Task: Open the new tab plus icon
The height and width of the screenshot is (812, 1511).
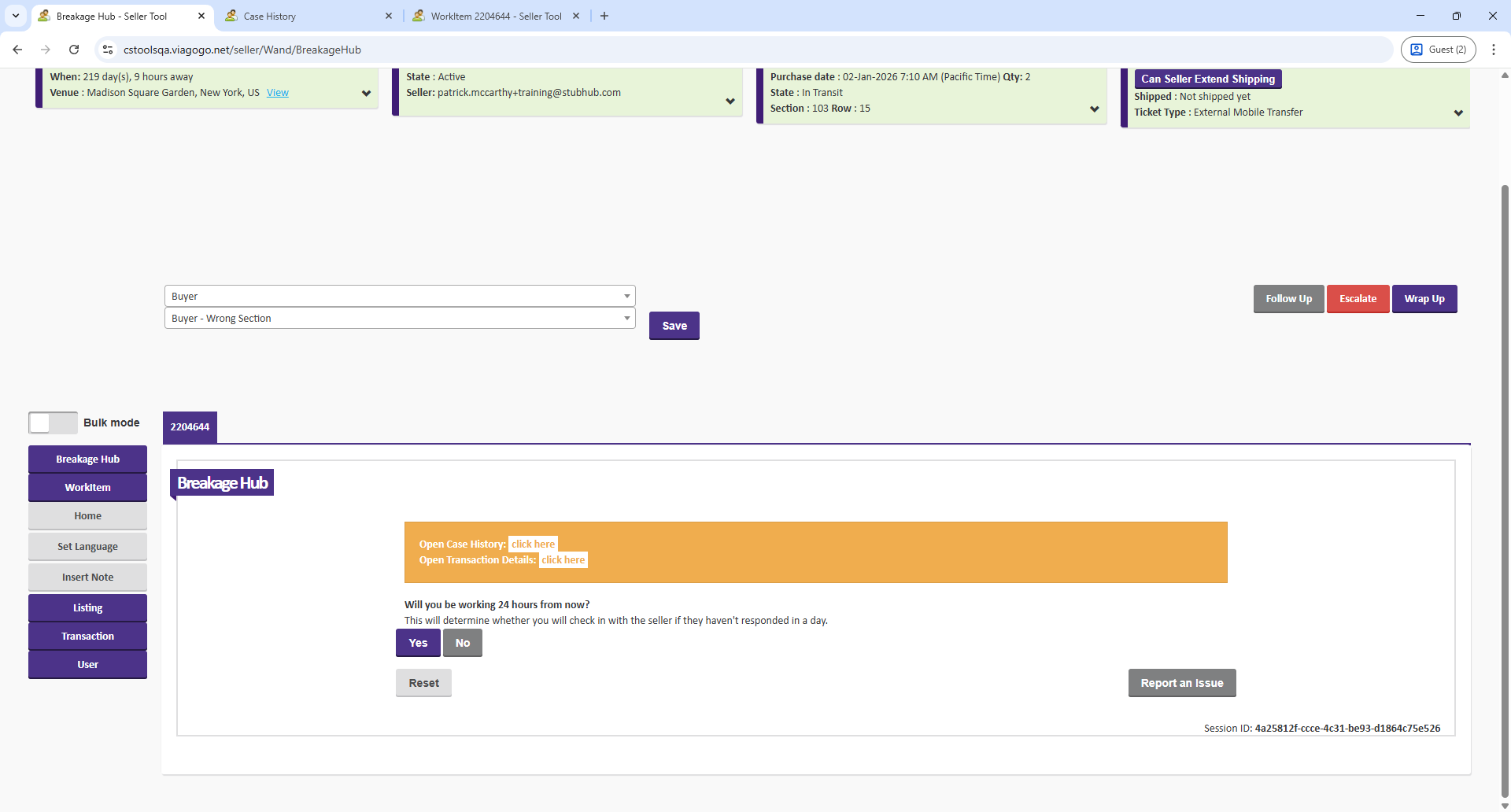Action: pyautogui.click(x=604, y=16)
